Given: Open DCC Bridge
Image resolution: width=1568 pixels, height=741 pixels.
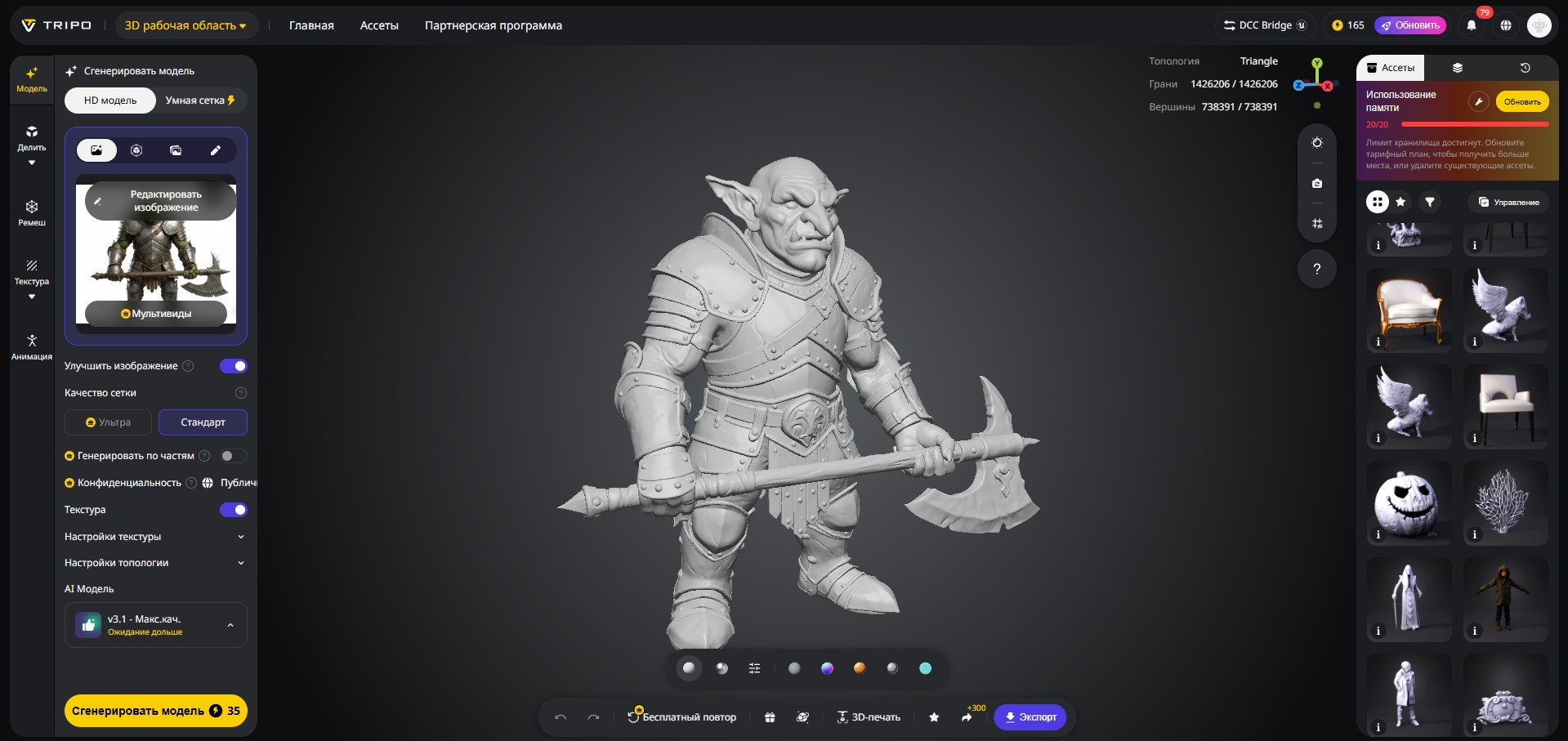Looking at the screenshot, I should click(x=1265, y=25).
